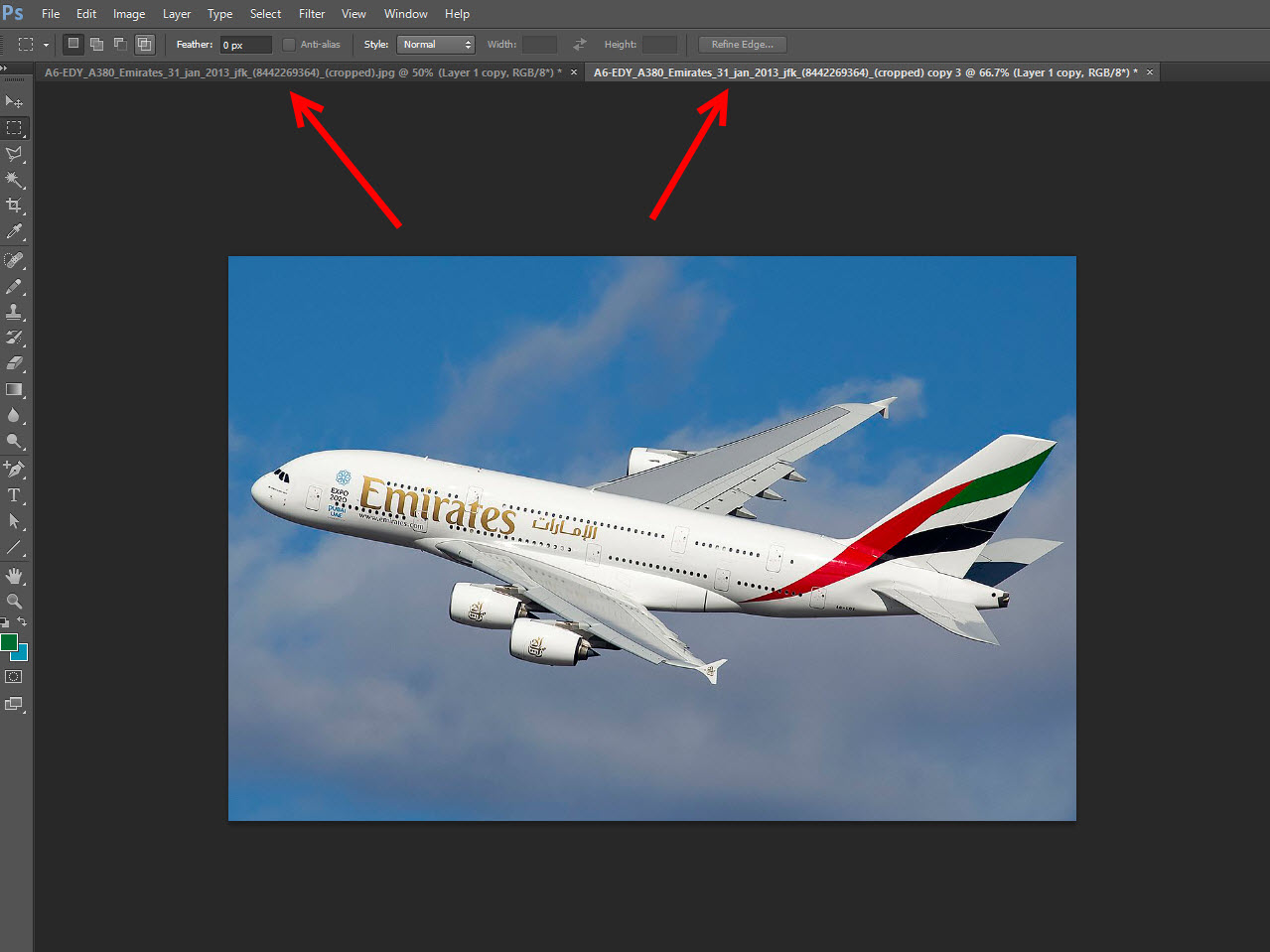Viewport: 1270px width, 952px height.
Task: Toggle Quick Mask mode
Action: 14,677
